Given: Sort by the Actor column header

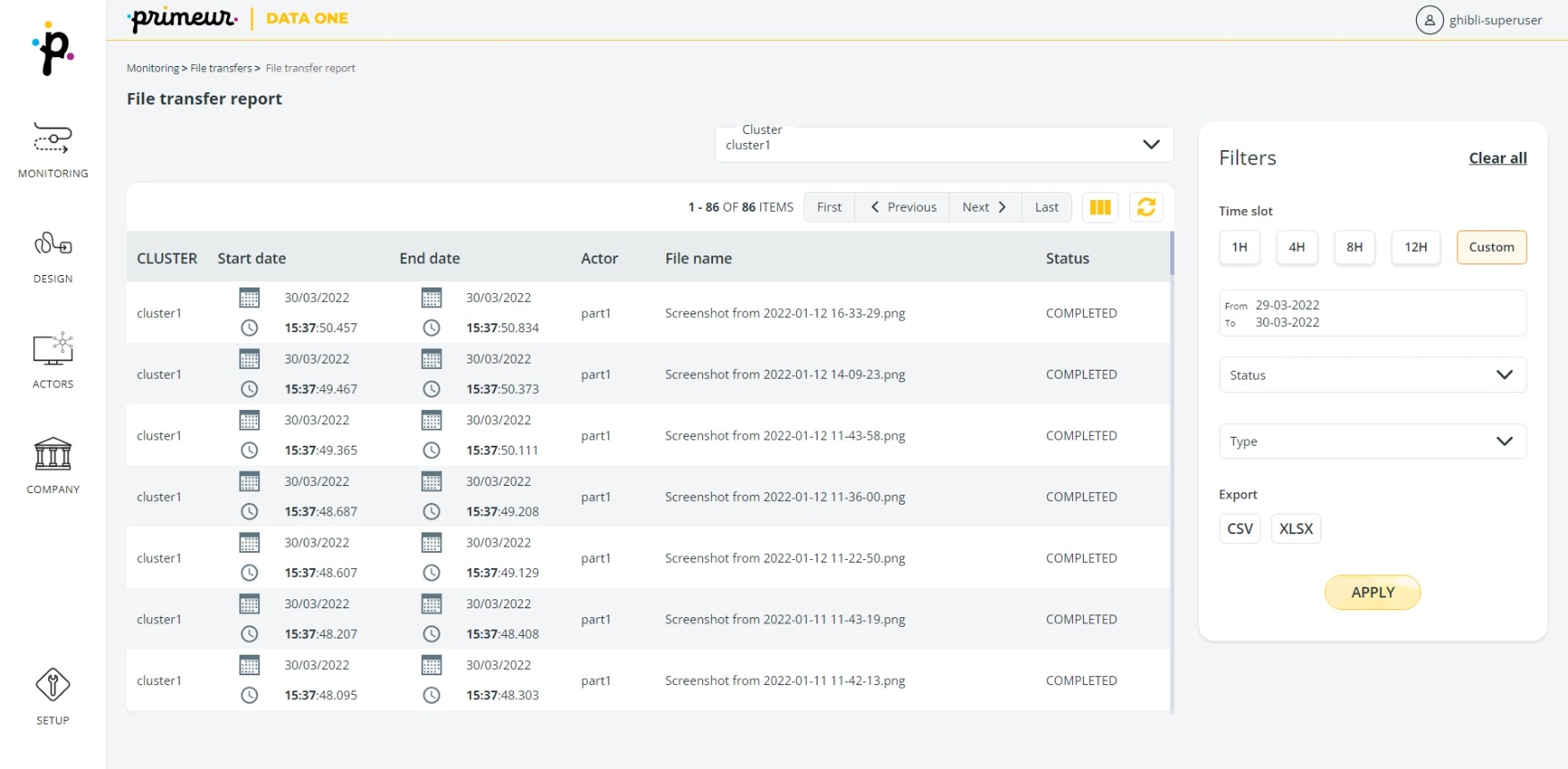Looking at the screenshot, I should [x=600, y=258].
